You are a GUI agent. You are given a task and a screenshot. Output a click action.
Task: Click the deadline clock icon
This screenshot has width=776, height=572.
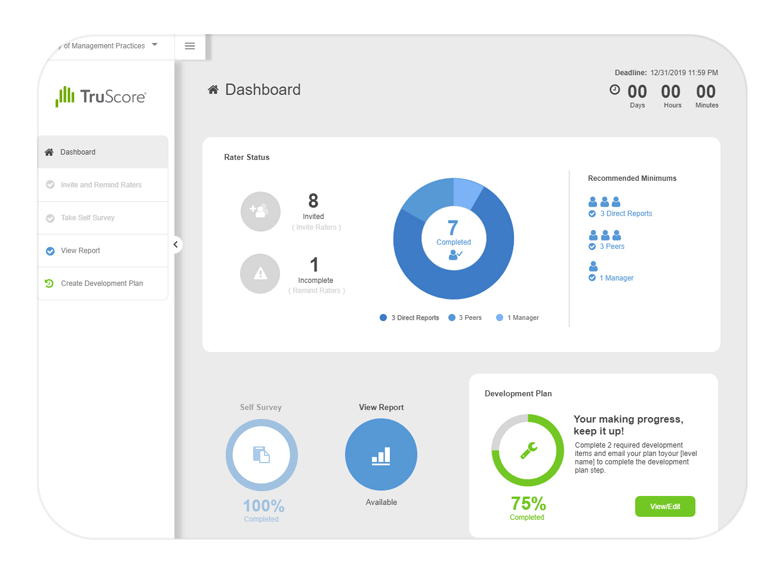click(614, 90)
